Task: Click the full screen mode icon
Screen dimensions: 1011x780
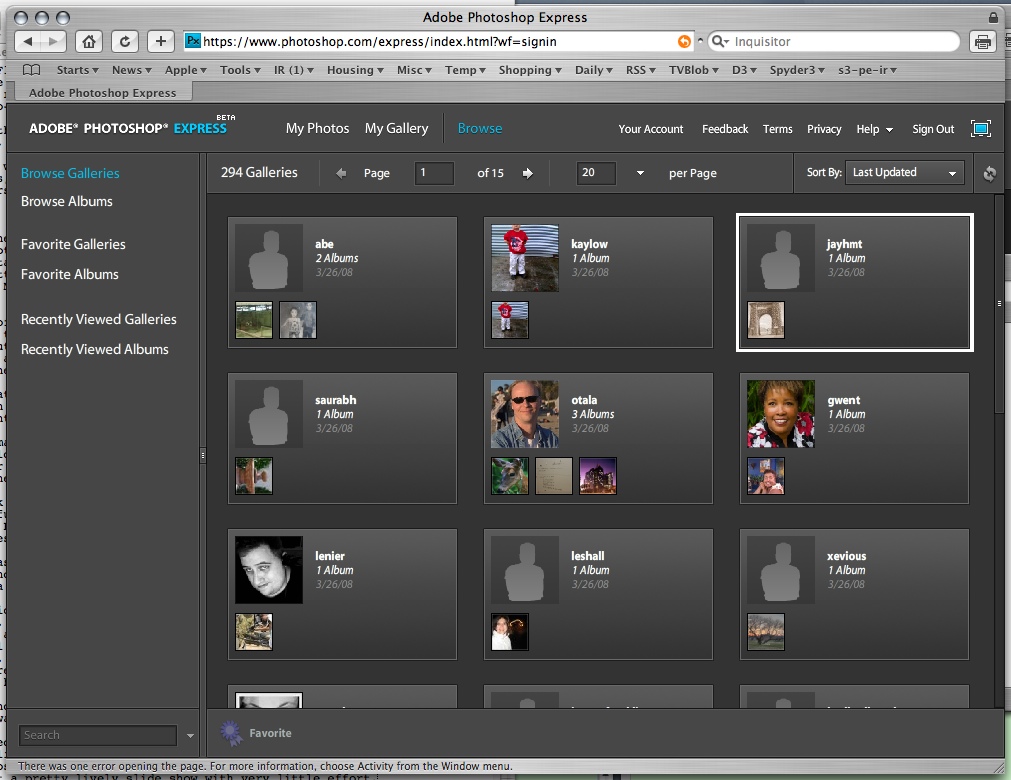Action: point(980,128)
